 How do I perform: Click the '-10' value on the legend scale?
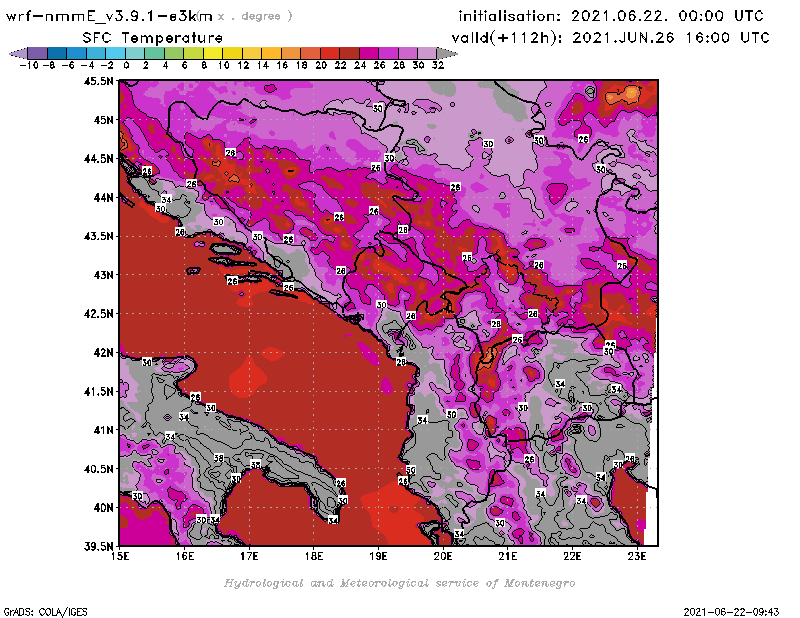tap(29, 65)
